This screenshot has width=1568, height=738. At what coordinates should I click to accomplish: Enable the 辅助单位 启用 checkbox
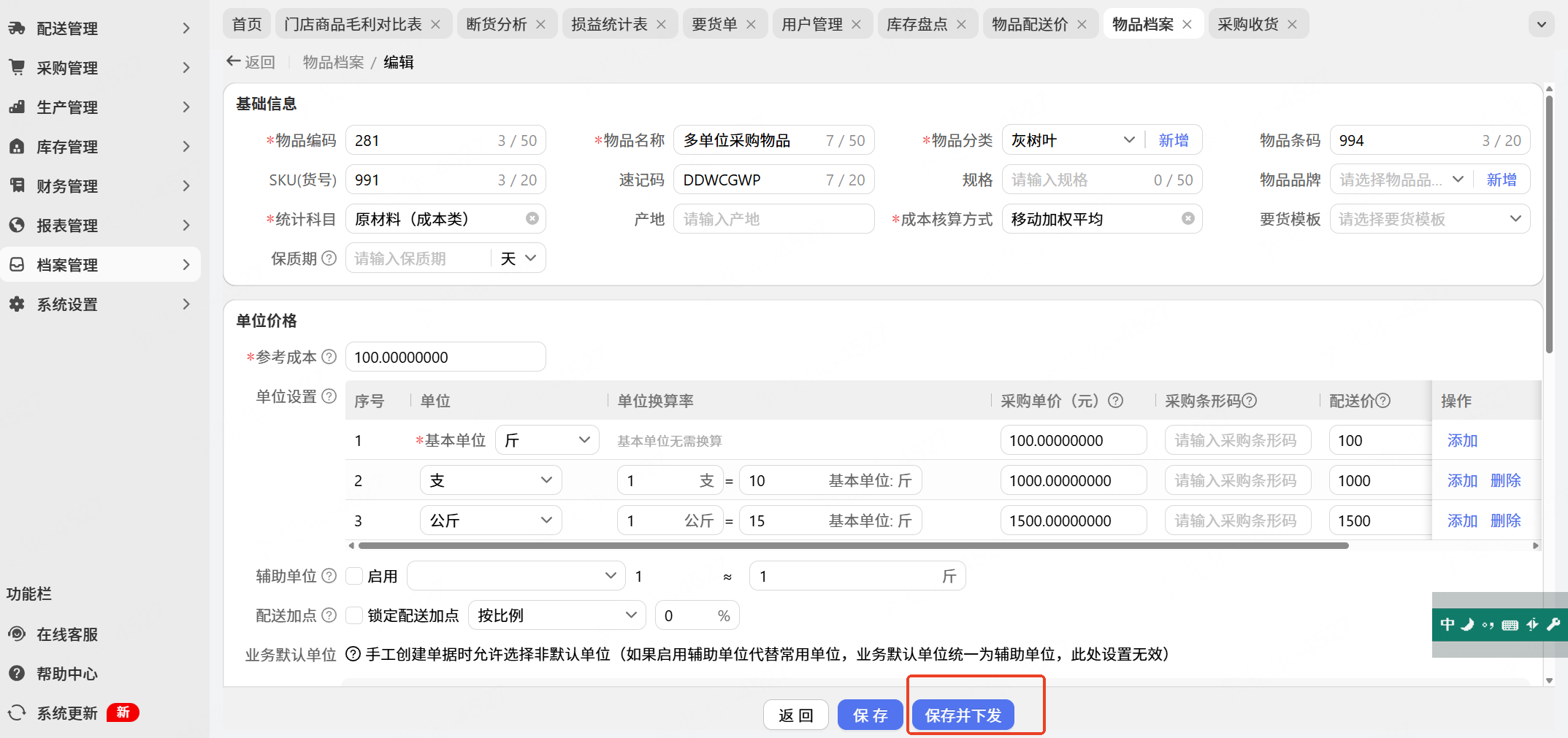355,576
